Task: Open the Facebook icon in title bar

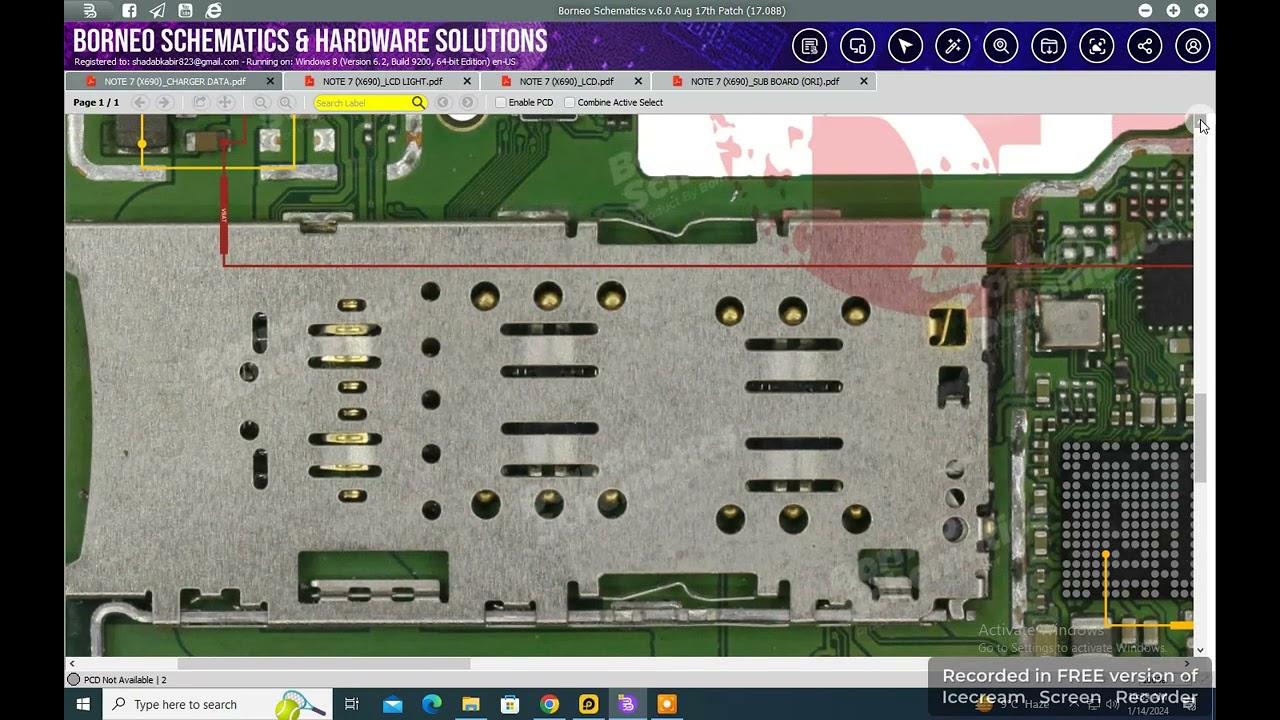Action: coord(129,11)
